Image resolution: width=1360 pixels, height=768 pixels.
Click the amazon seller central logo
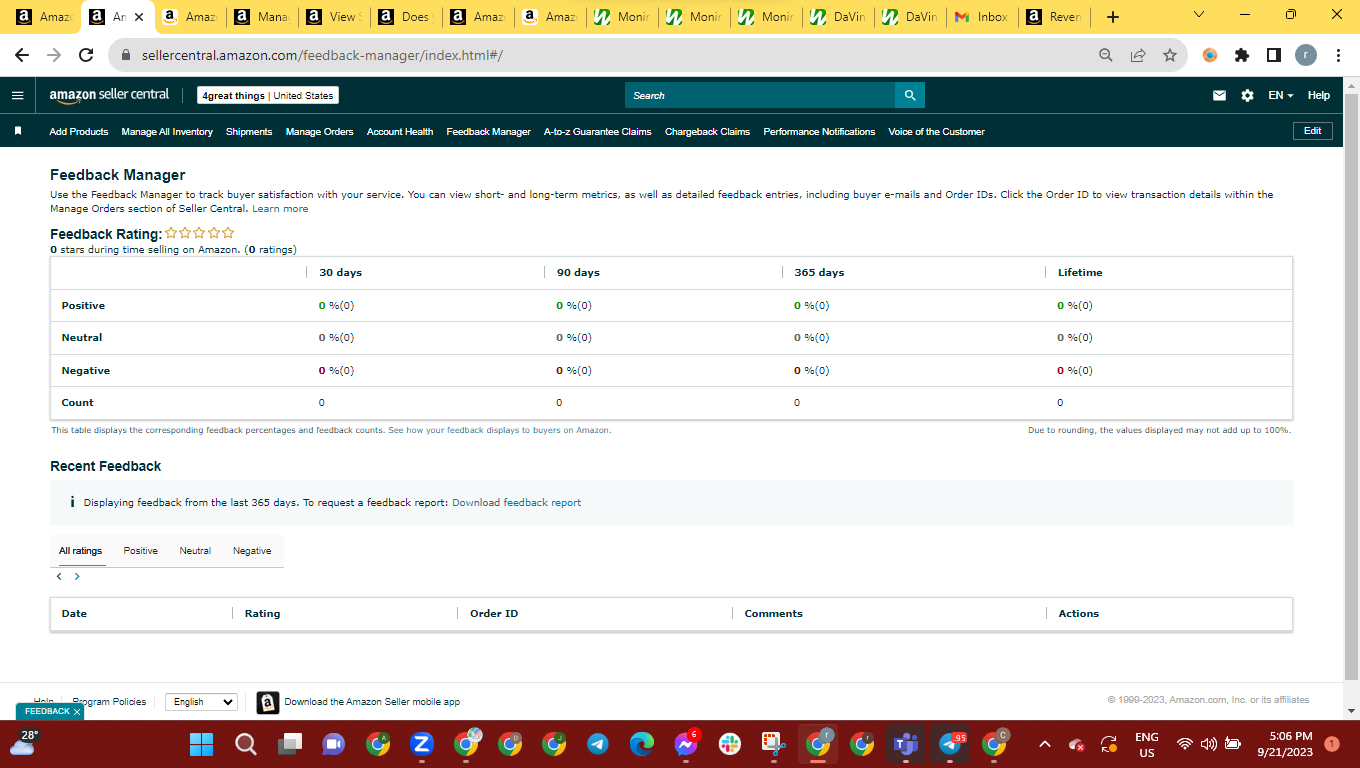[x=110, y=95]
